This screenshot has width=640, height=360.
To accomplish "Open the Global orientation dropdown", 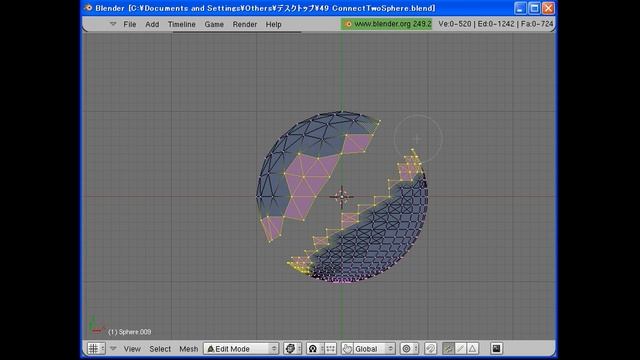I will pos(374,349).
